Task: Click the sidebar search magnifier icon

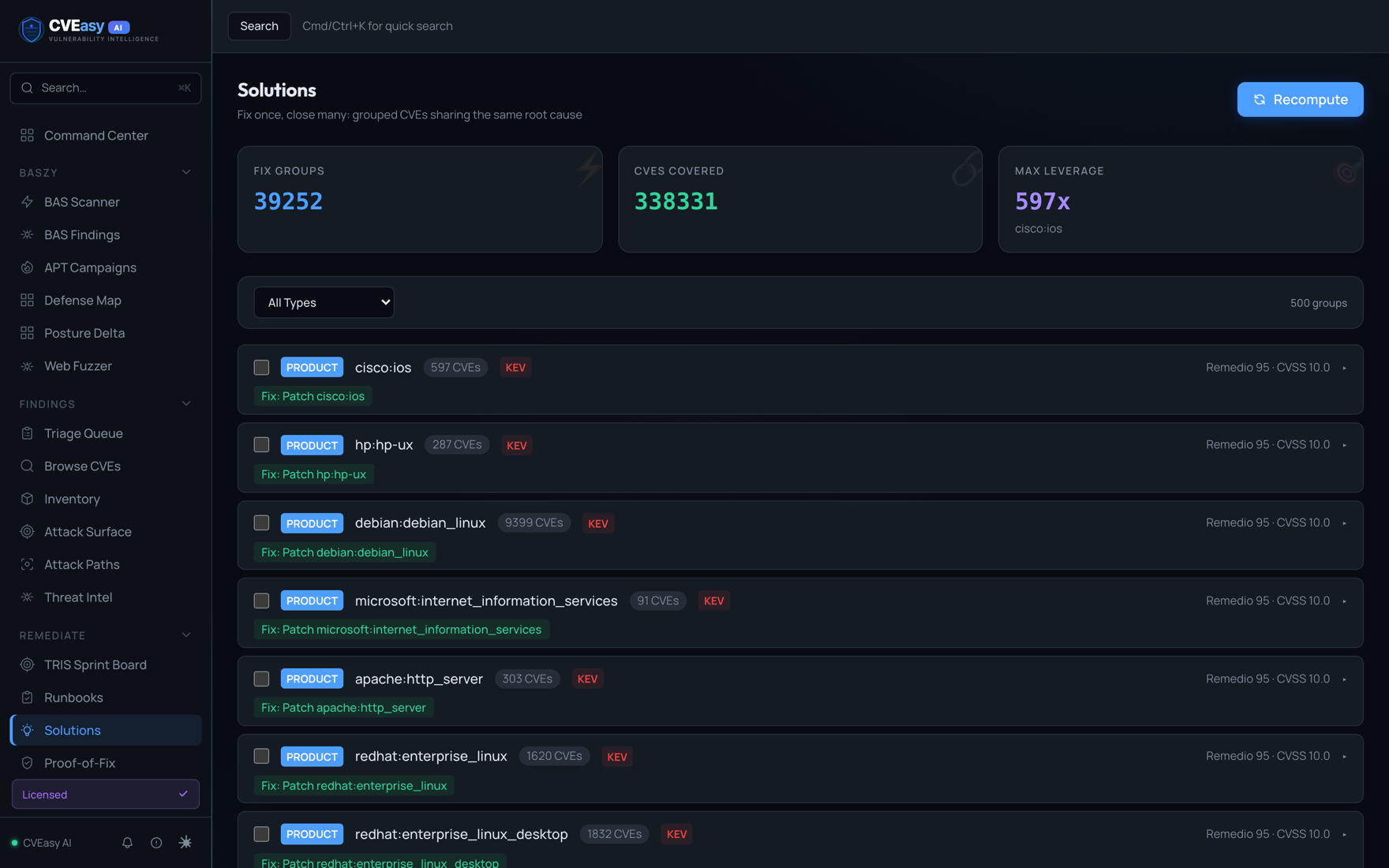Action: [x=27, y=88]
